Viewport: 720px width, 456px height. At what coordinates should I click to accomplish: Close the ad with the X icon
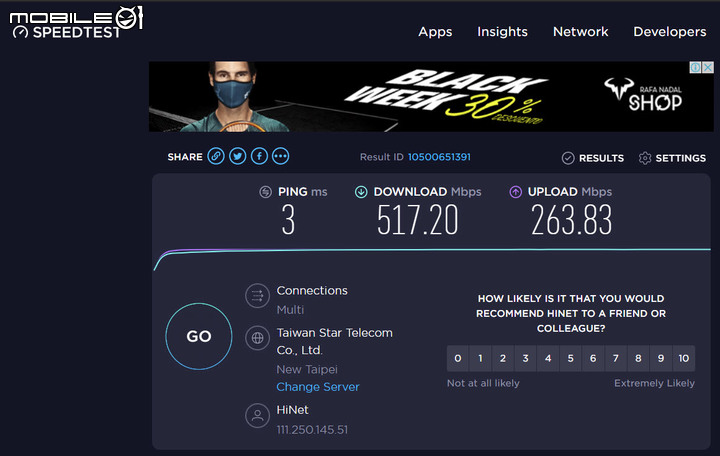click(x=708, y=68)
